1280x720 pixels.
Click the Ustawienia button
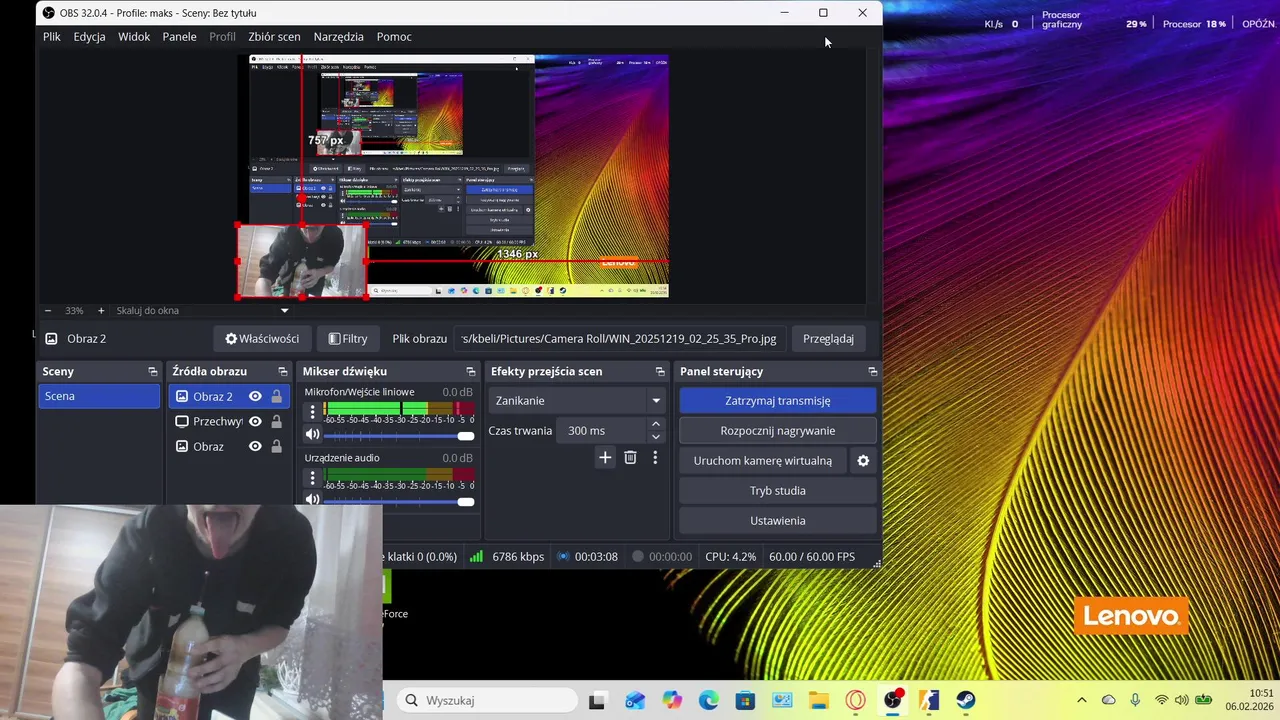click(778, 520)
